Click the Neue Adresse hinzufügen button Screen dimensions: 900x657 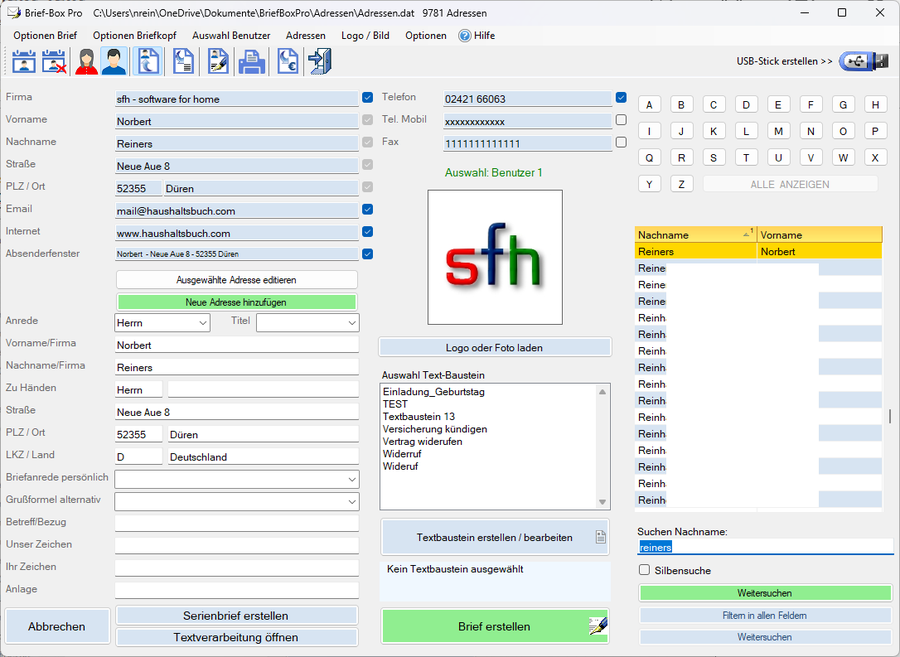point(236,302)
